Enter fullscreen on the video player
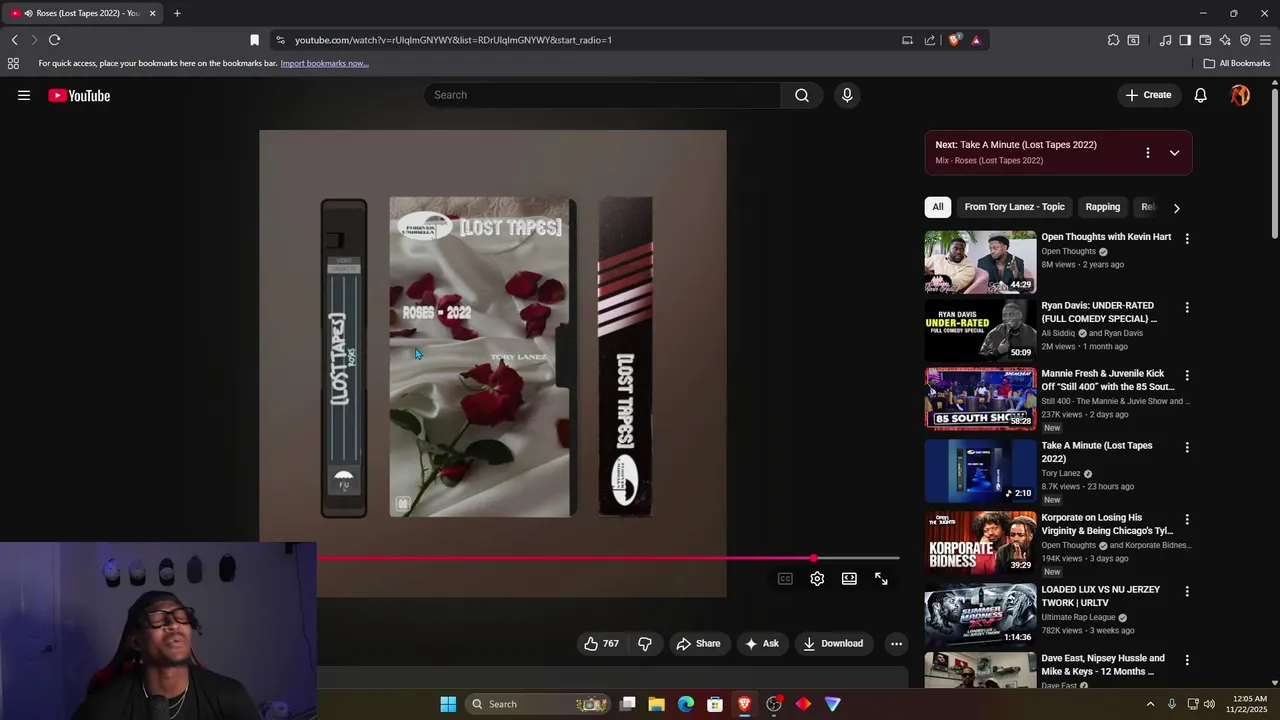 point(881,578)
